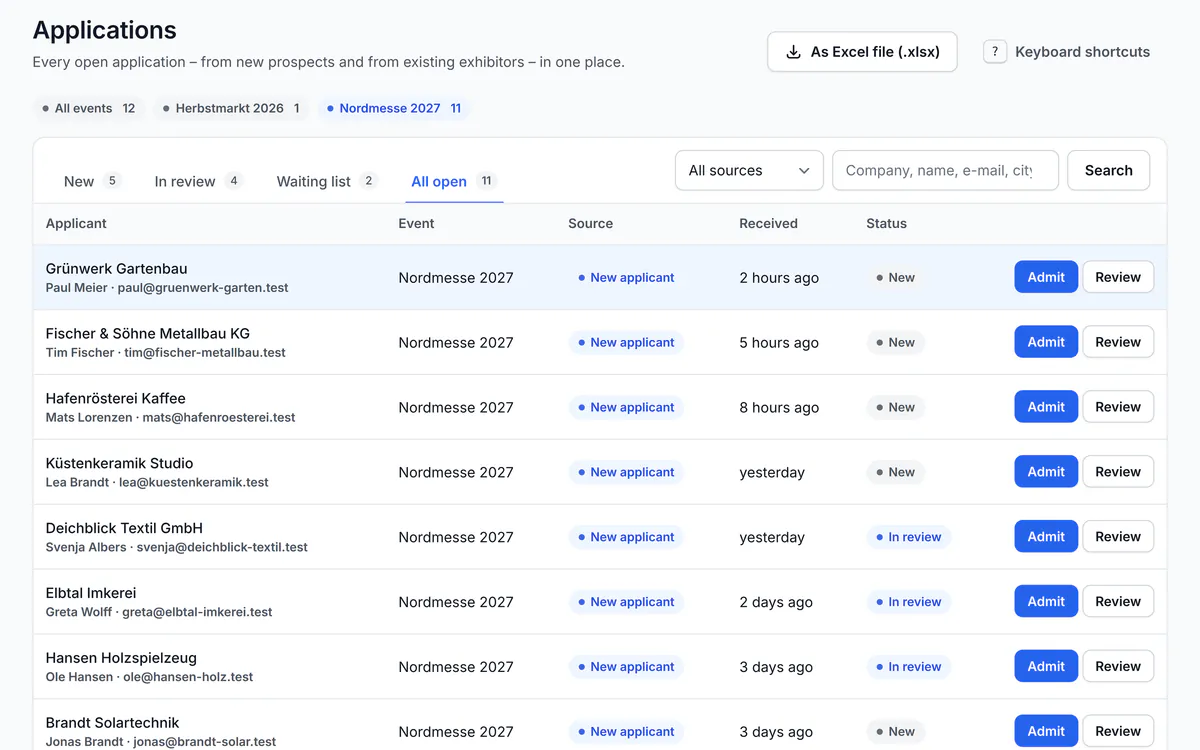The height and width of the screenshot is (750, 1200).
Task: Click In review status of Elbtal Imkerei
Action: [909, 602]
